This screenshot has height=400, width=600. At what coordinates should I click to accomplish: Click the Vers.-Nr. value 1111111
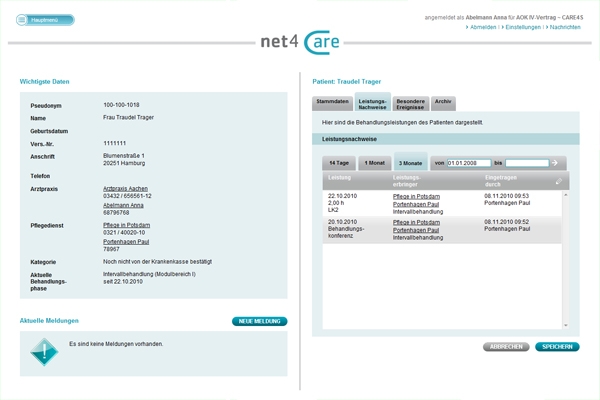pyautogui.click(x=114, y=143)
